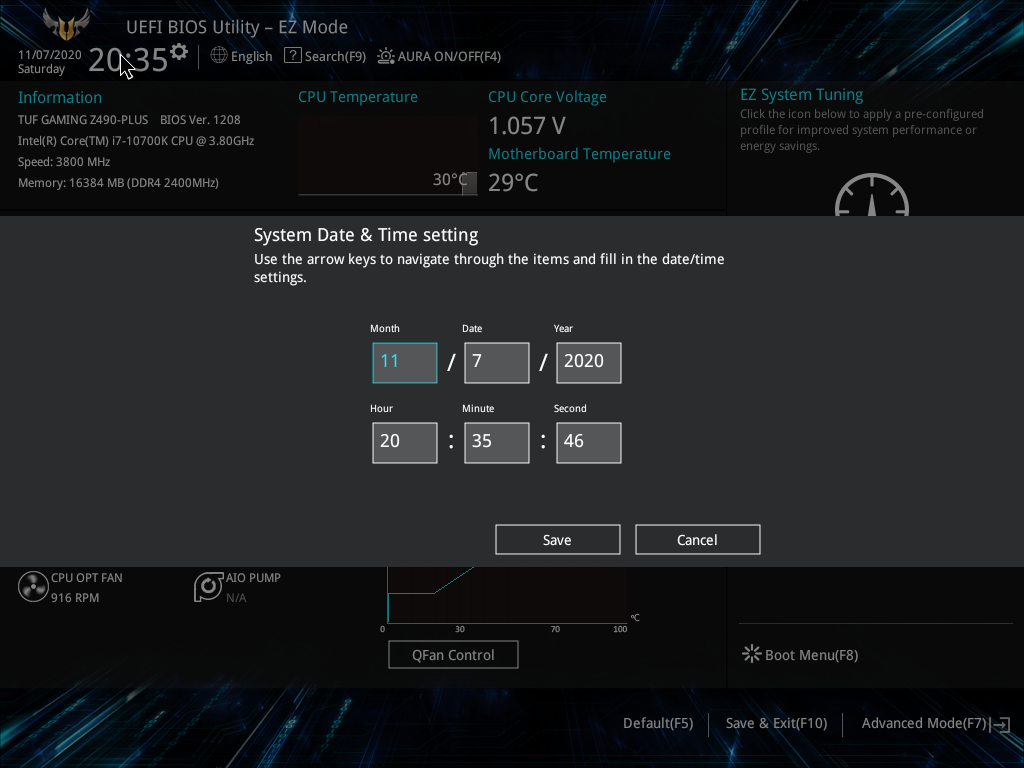Click BIOS Ver. 1208 text

coord(200,120)
